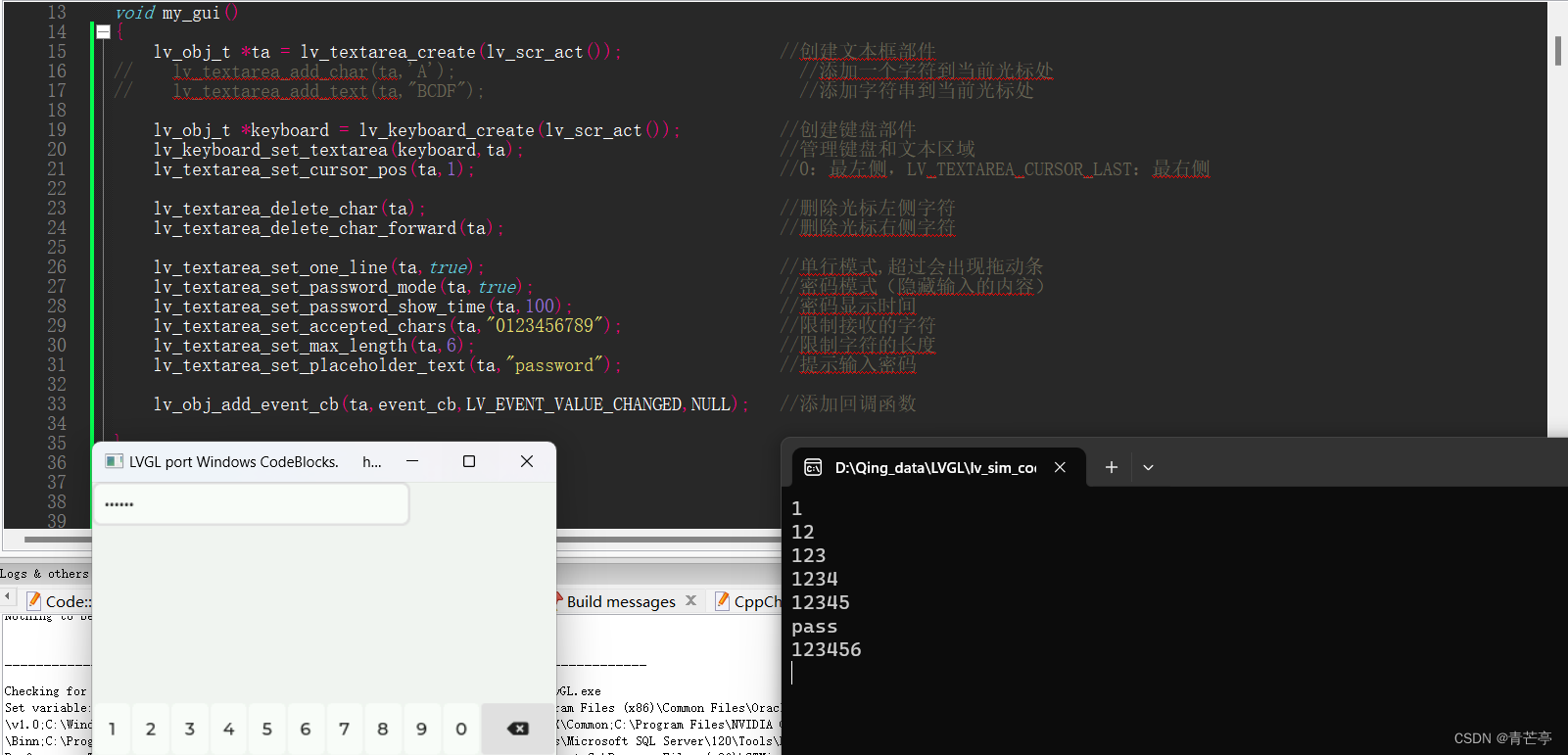Viewport: 1568px width, 755px height.
Task: Click the Logs & others panel title
Action: coord(44,574)
